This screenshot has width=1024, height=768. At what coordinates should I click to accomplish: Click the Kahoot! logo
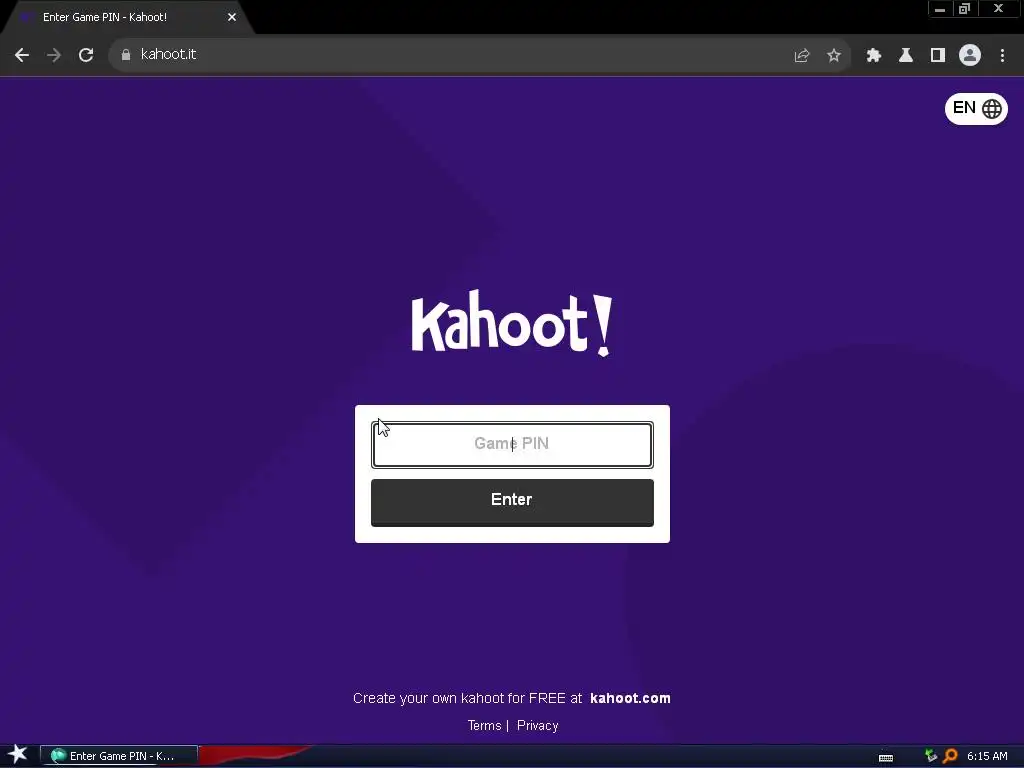(512, 323)
